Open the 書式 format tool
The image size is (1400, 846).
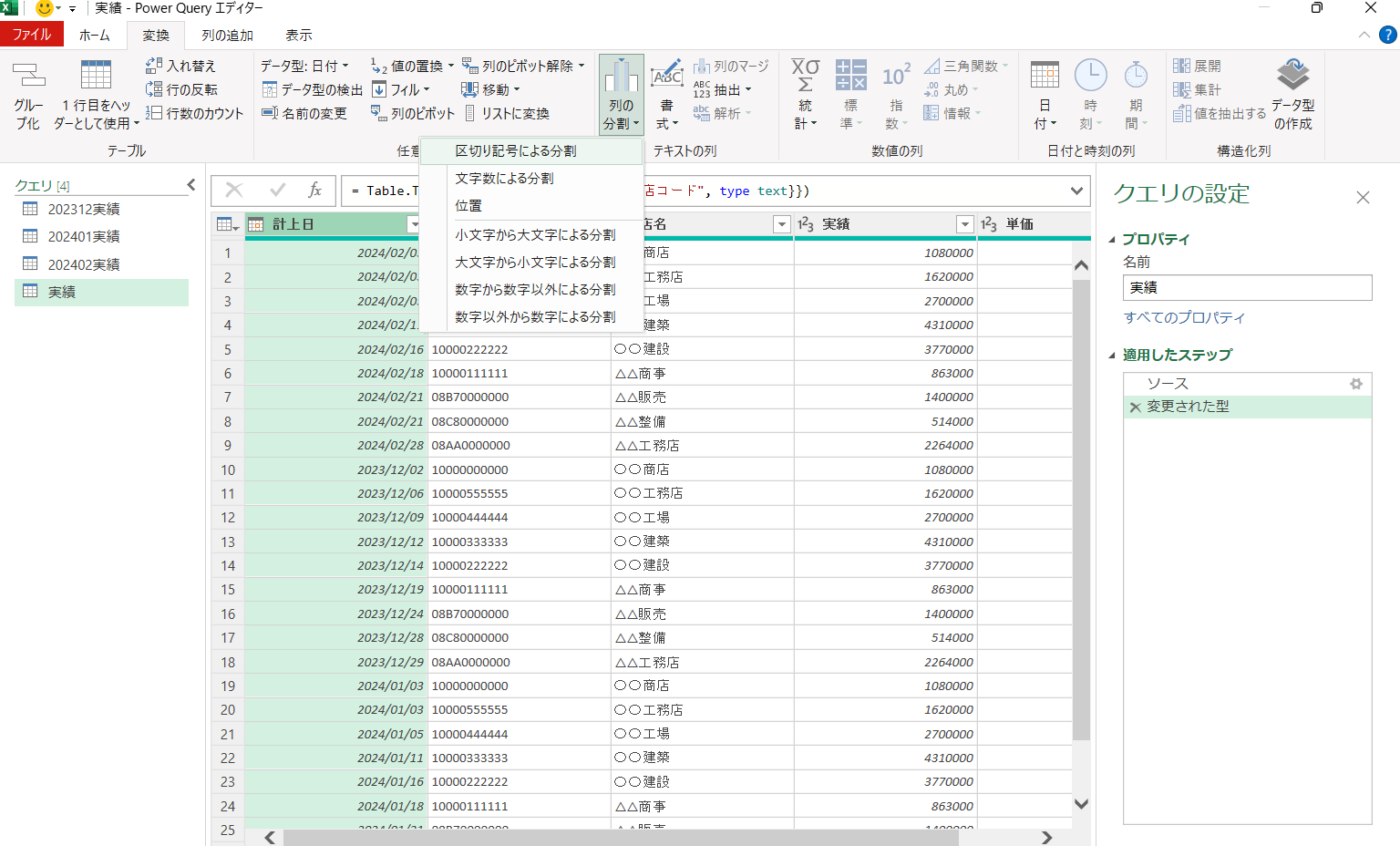(667, 96)
